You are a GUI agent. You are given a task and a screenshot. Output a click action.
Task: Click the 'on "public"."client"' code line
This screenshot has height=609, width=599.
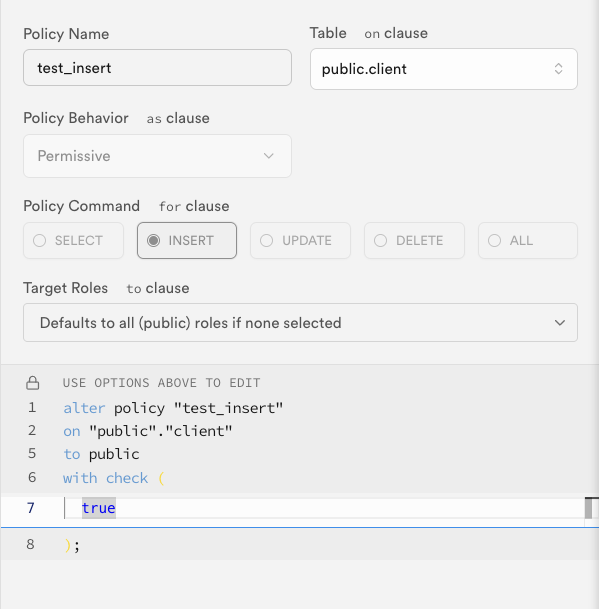tap(148, 431)
